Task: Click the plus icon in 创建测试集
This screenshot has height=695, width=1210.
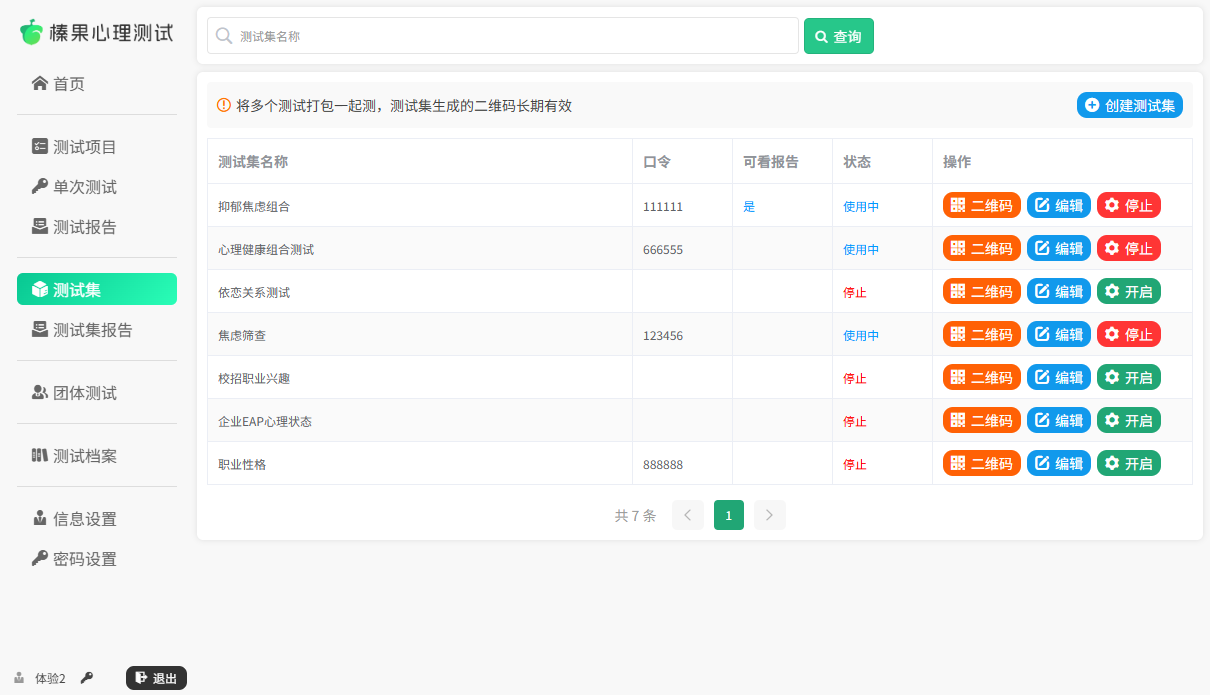Action: point(1092,105)
